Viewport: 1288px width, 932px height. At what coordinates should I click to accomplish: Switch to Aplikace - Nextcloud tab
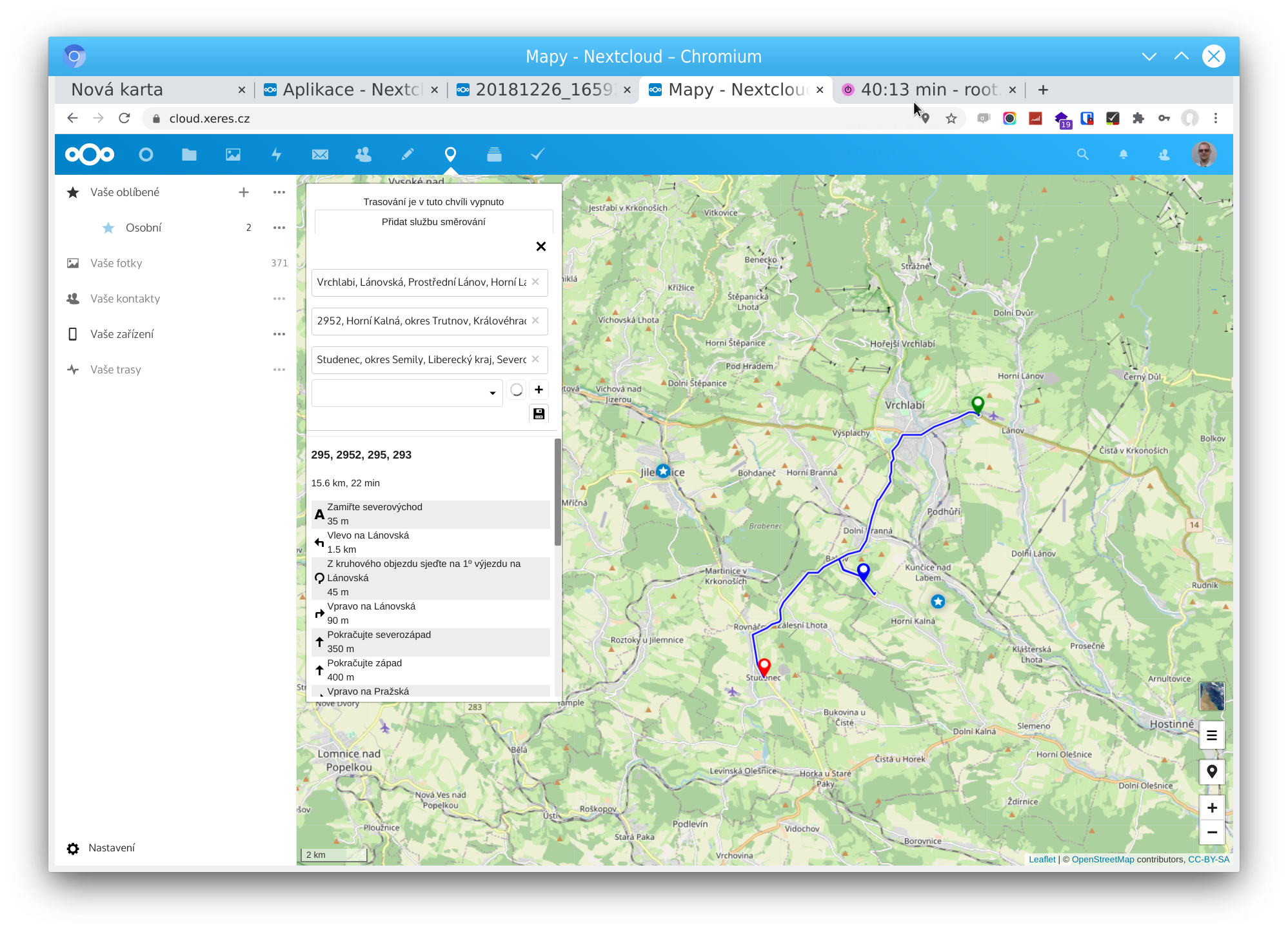pos(352,90)
